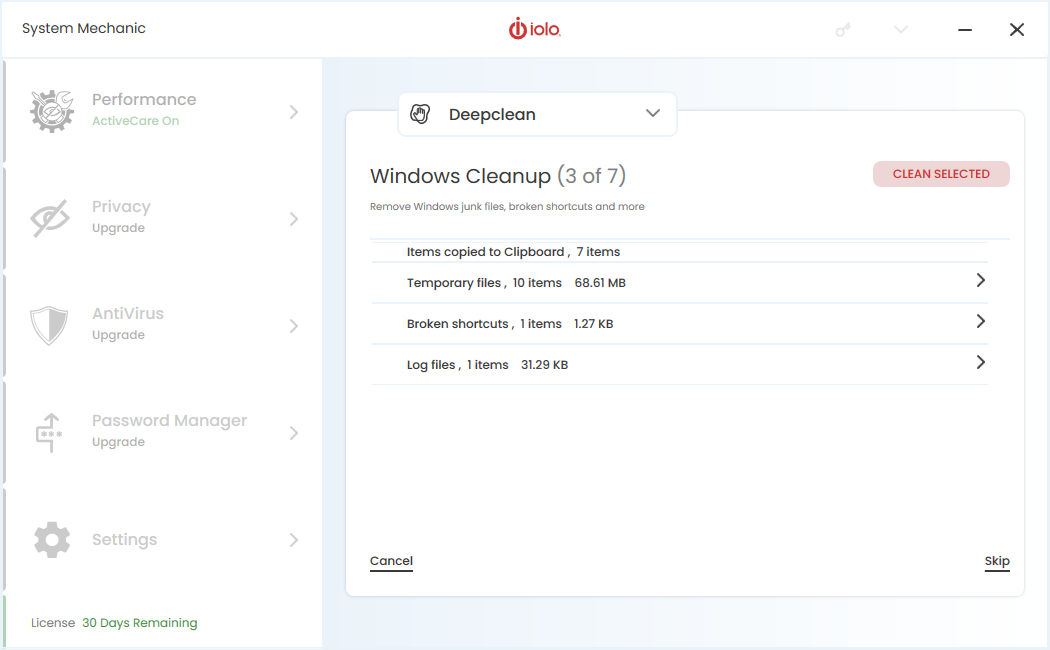
Task: Minimize the System Mechanic window
Action: (x=964, y=29)
